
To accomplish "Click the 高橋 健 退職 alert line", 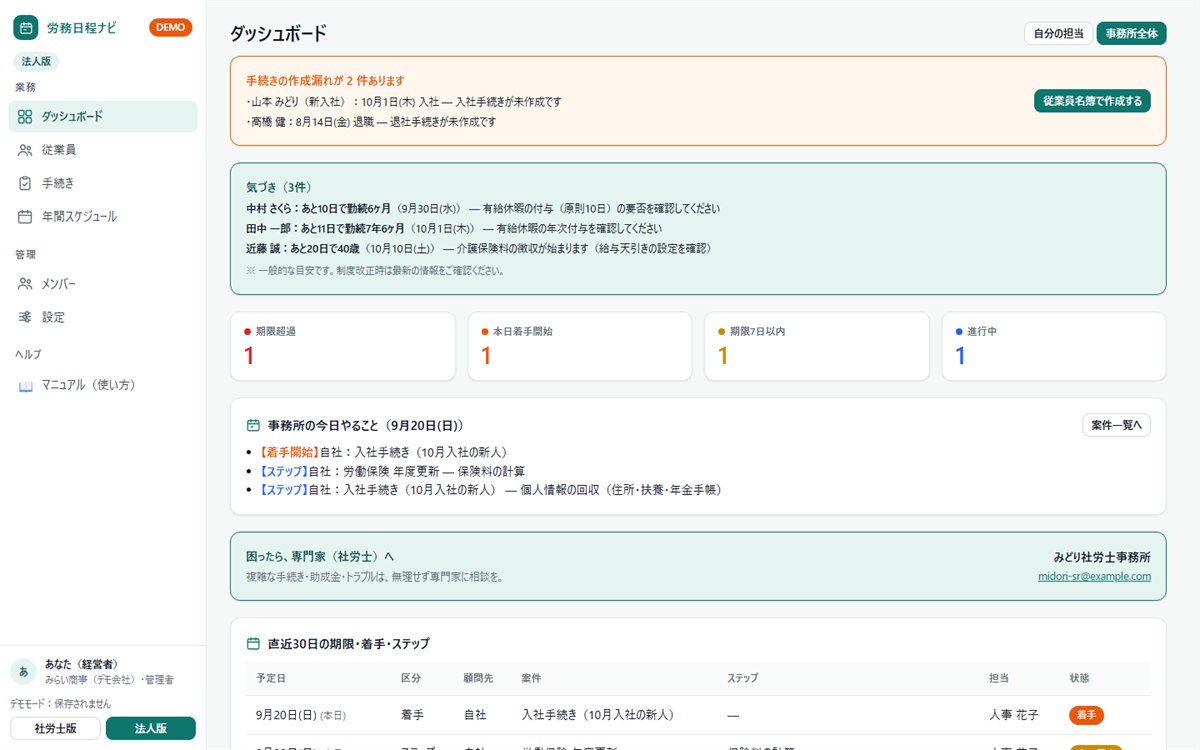I will pos(370,122).
